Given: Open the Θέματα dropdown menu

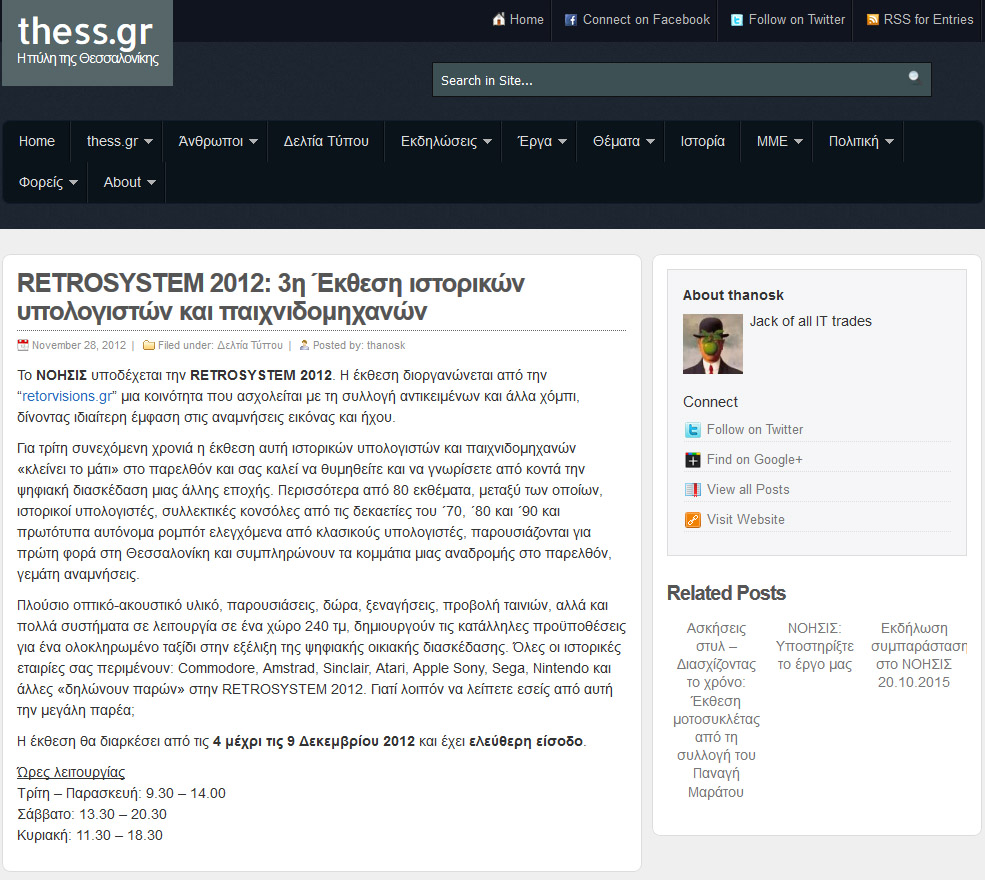Looking at the screenshot, I should point(624,141).
